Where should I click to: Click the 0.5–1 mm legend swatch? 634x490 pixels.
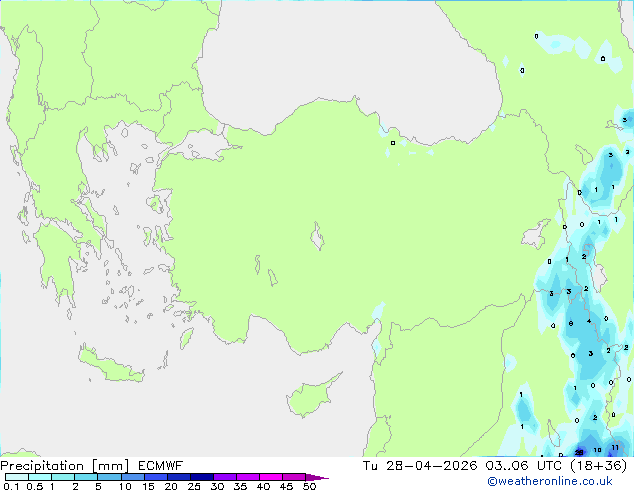coord(40,477)
